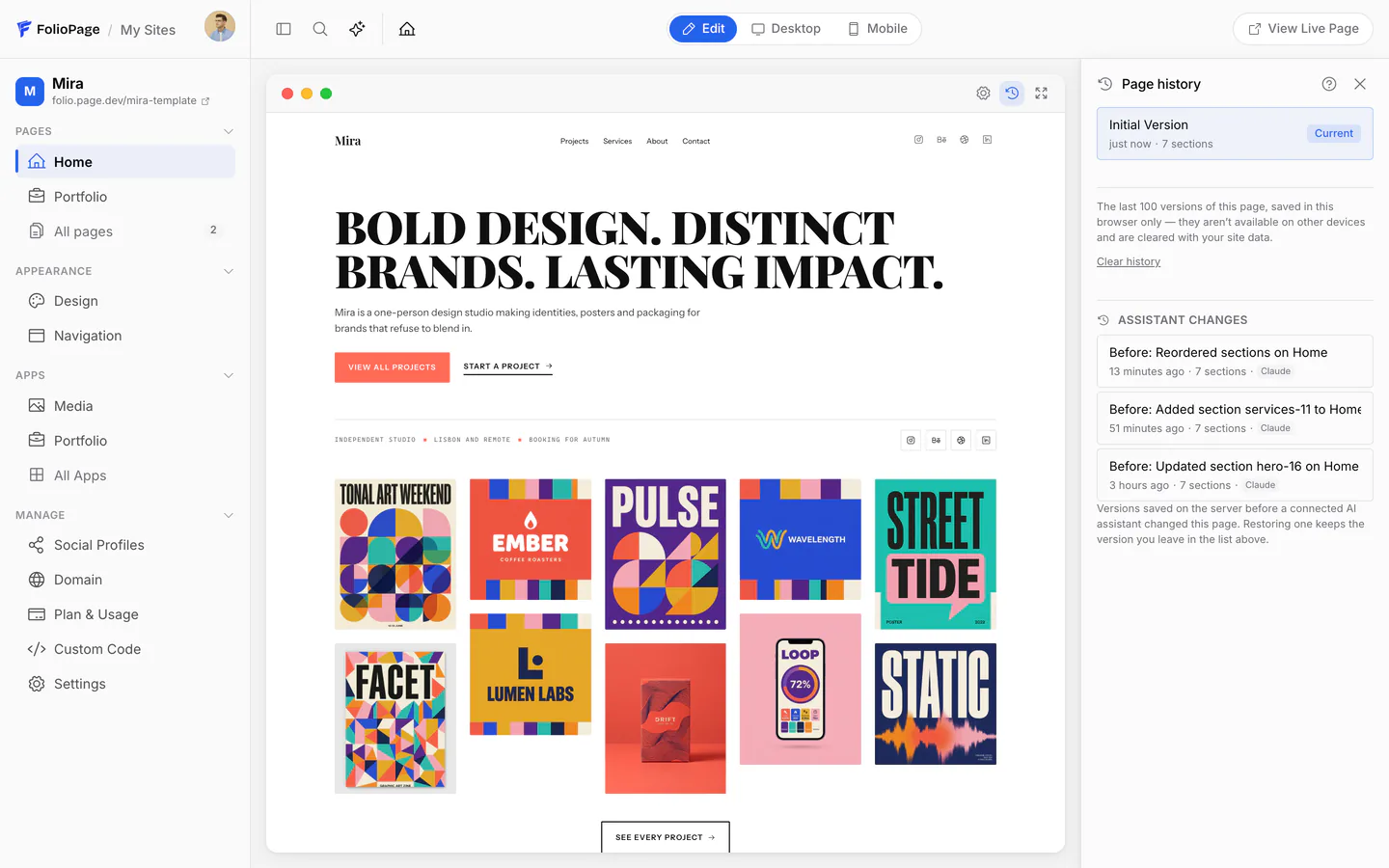This screenshot has width=1389, height=868.
Task: Open Page history help question icon
Action: click(1329, 84)
